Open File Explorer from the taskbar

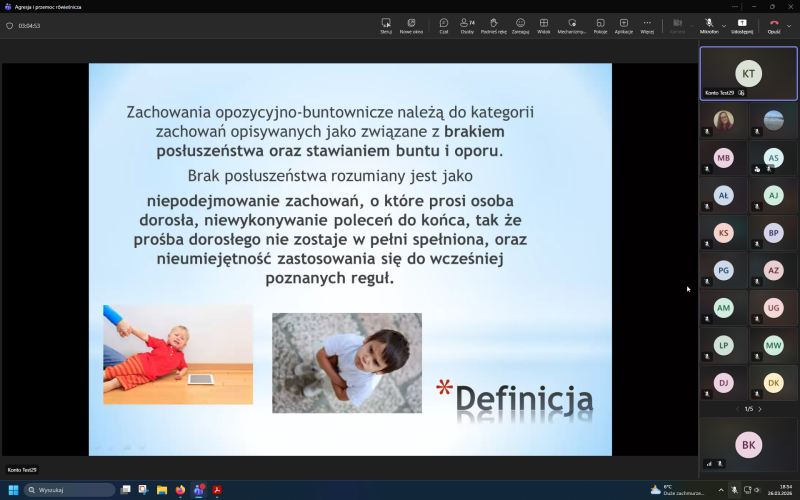(x=162, y=490)
